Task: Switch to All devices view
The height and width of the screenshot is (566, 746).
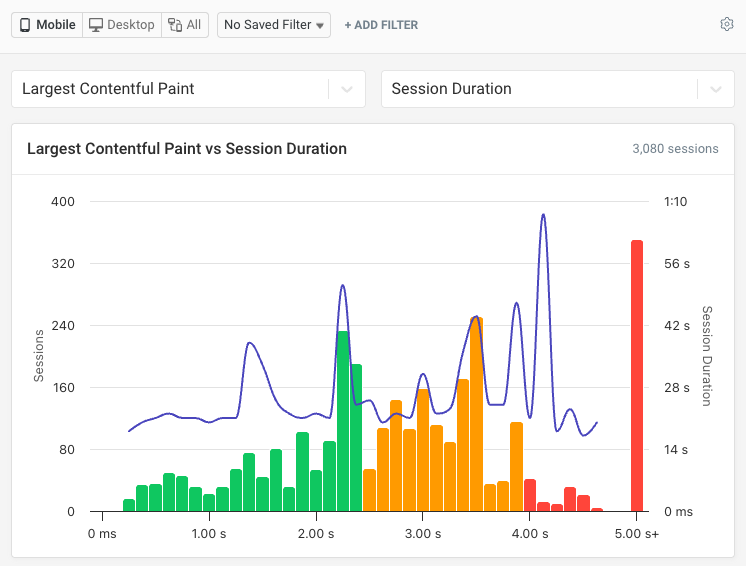Action: pos(185,25)
